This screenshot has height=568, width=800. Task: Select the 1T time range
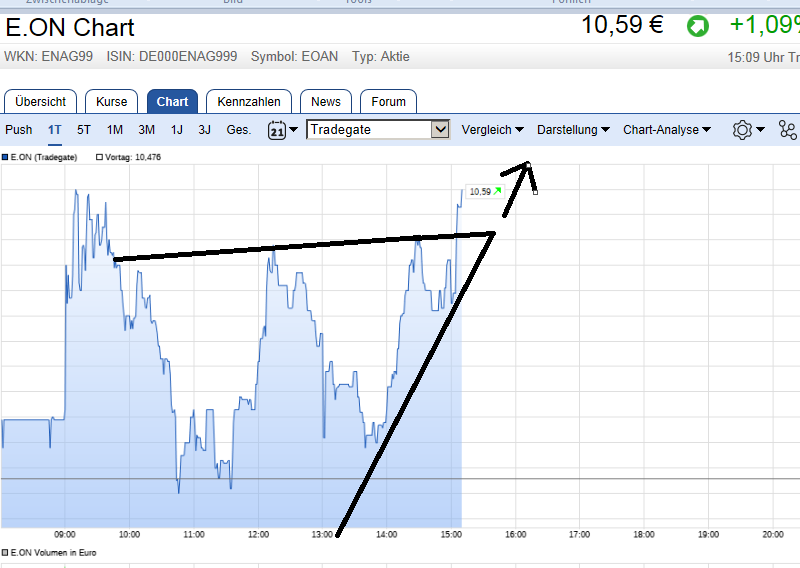click(55, 130)
